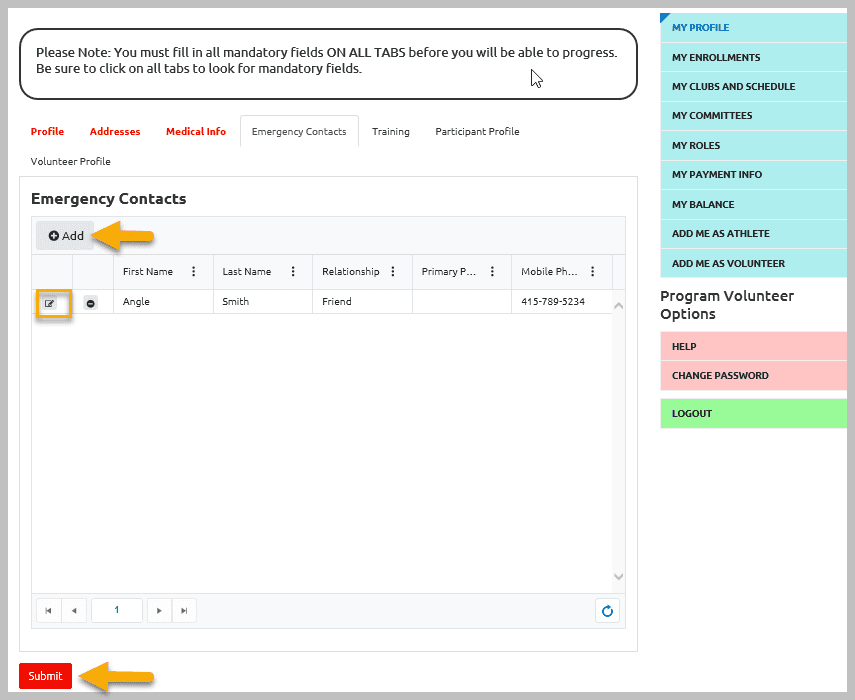Select Add Me As Athlete
Screen dimensions: 855x700
(x=754, y=234)
